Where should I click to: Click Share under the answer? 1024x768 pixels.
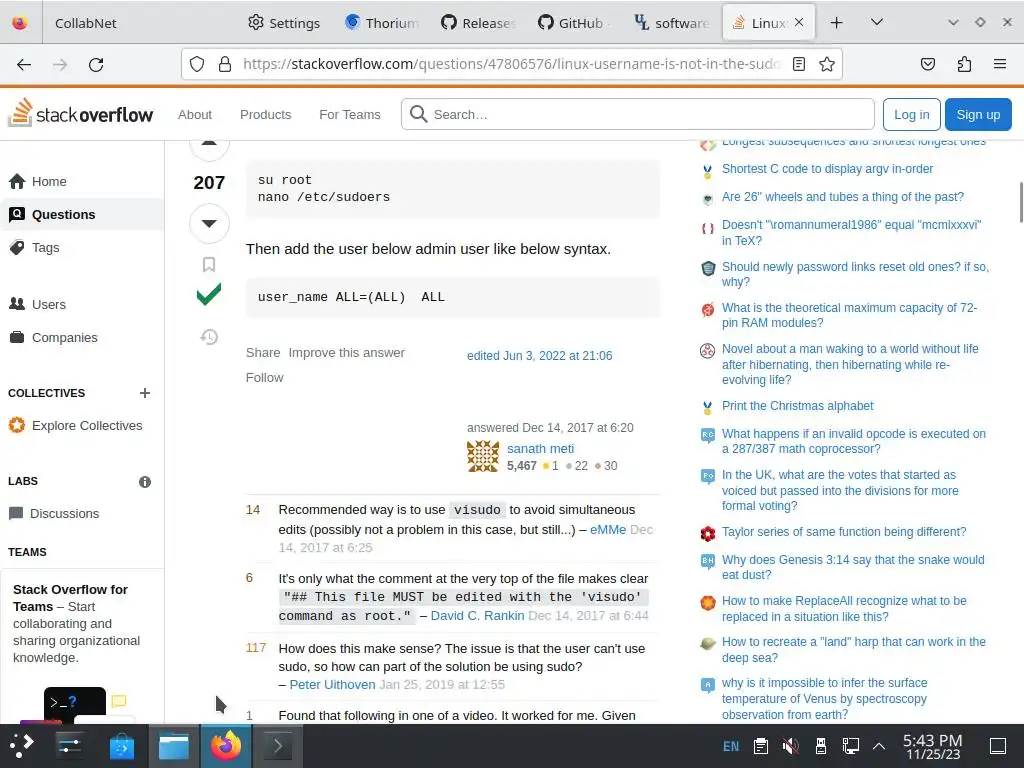[x=263, y=353]
